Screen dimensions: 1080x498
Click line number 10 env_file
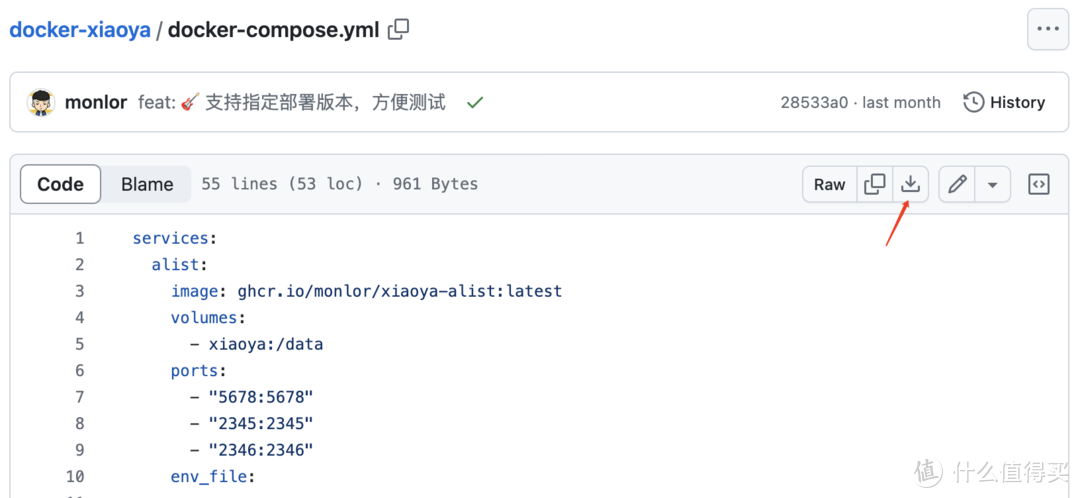75,476
